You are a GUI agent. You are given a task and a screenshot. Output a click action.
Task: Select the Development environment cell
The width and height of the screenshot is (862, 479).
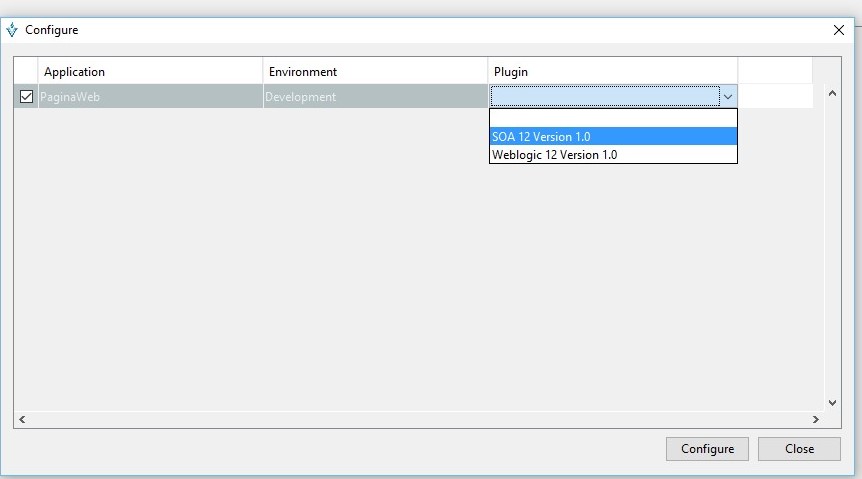tap(375, 97)
